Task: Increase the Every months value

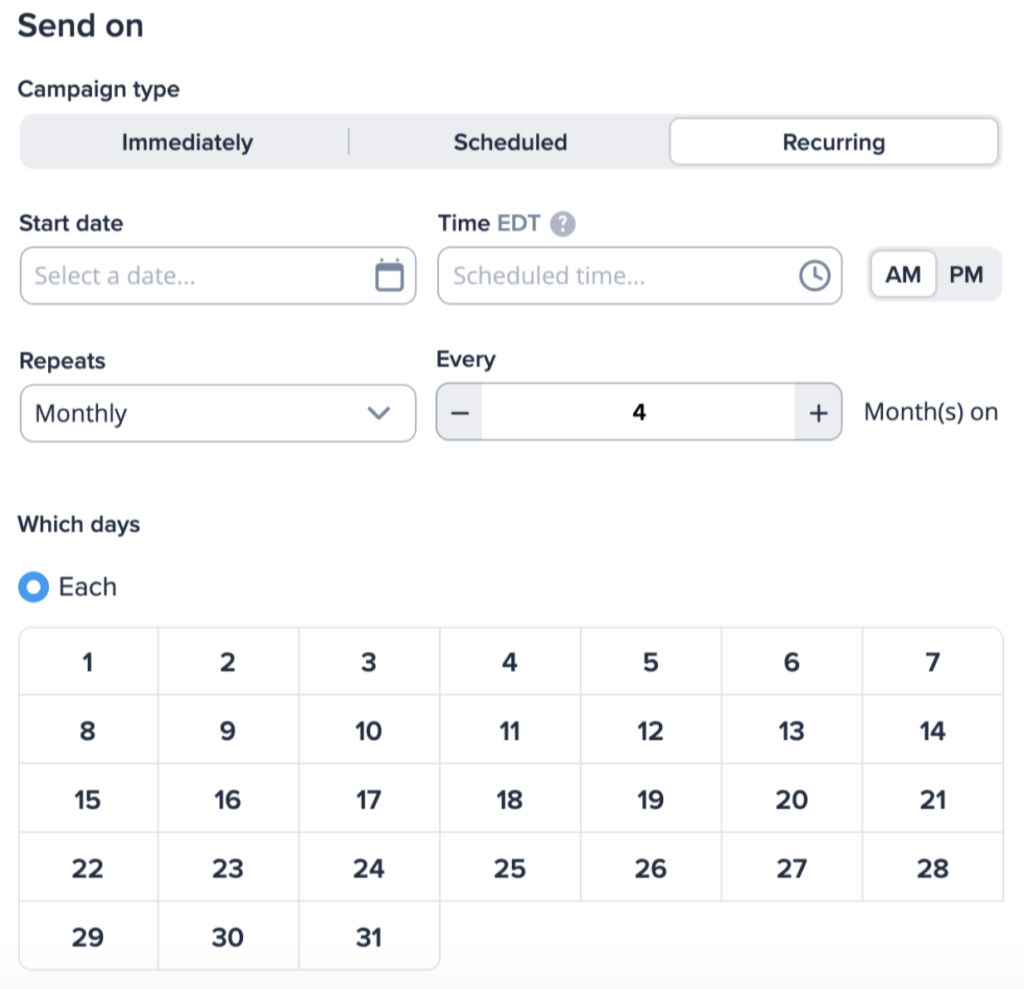Action: (x=818, y=412)
